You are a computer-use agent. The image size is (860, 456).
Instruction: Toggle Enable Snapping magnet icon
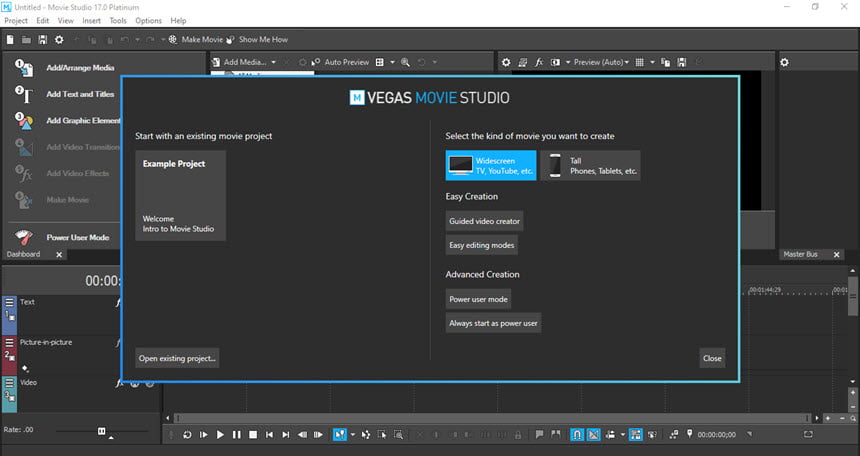tap(577, 434)
